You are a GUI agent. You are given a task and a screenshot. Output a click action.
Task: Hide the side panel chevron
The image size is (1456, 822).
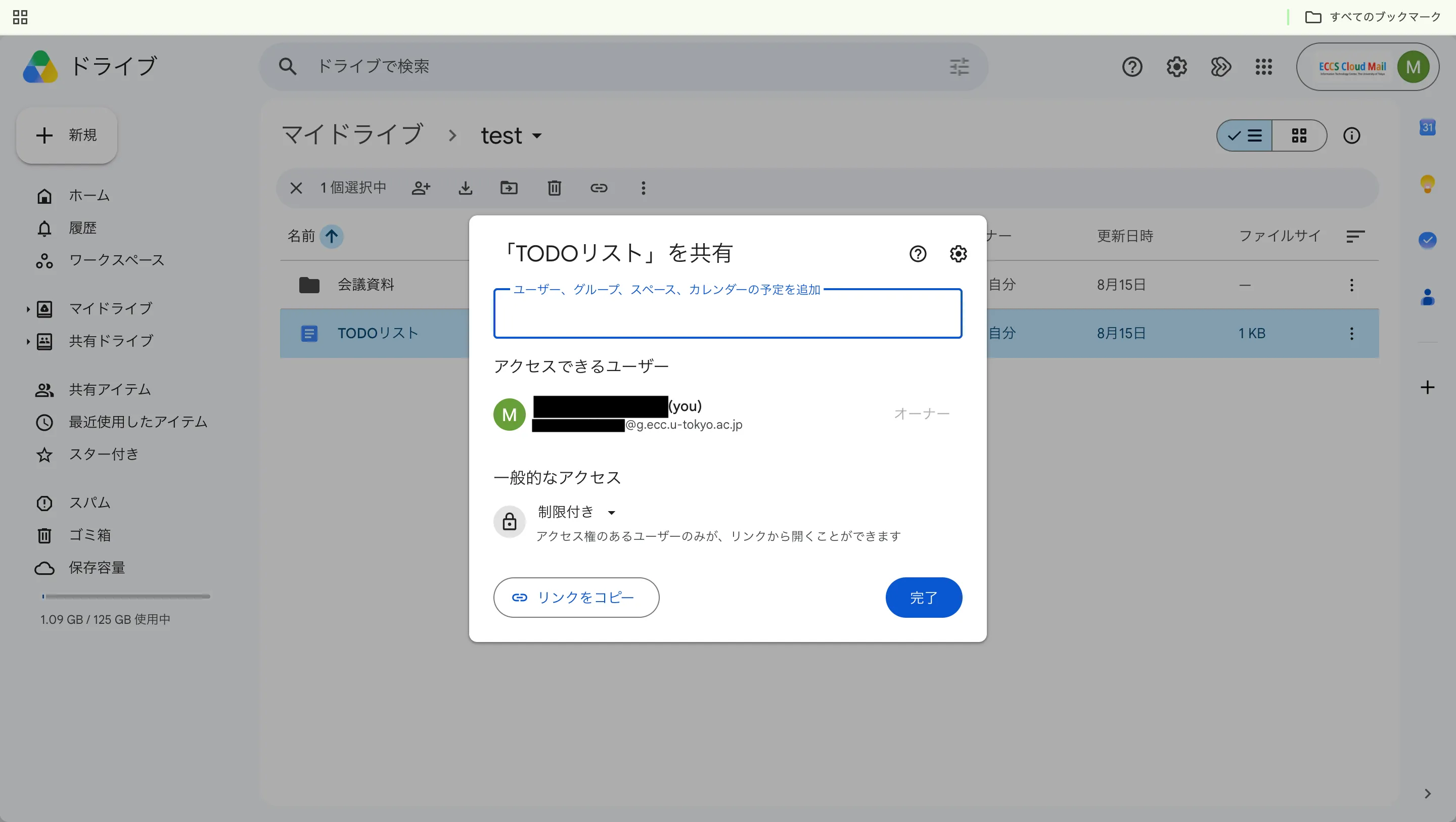point(1428,794)
